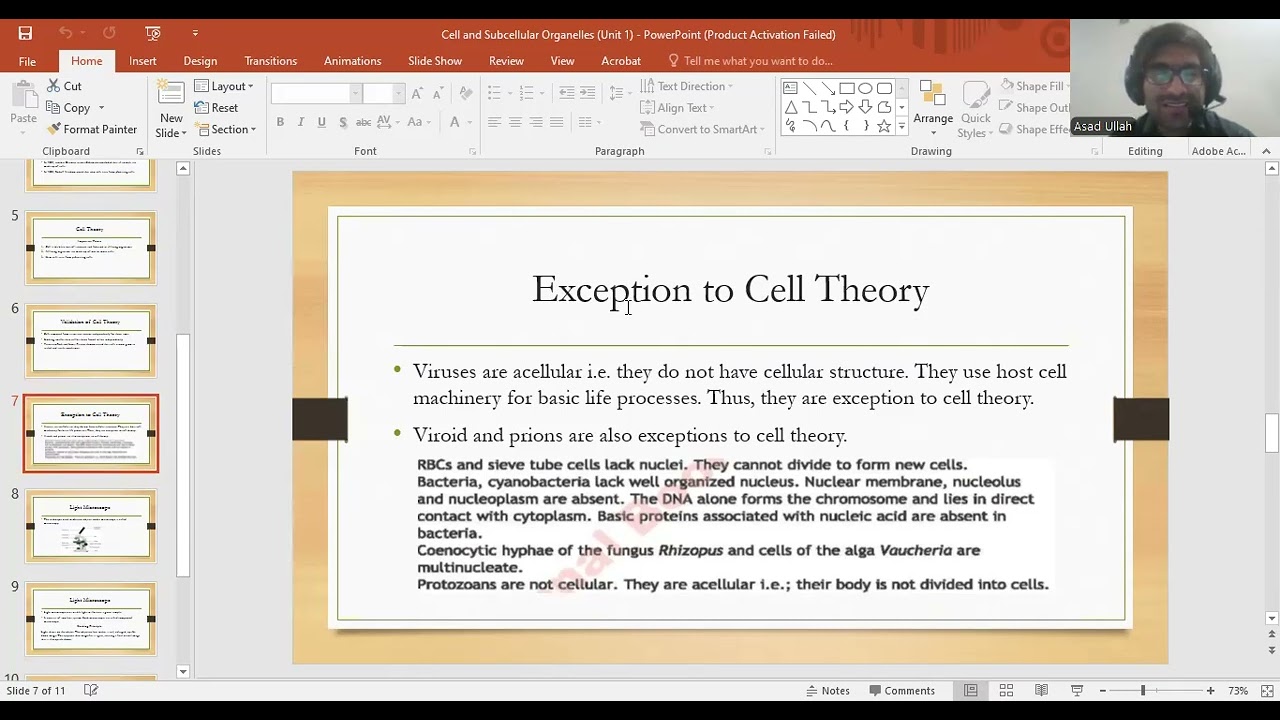The image size is (1280, 720).
Task: Open the Review tab
Action: pos(506,61)
